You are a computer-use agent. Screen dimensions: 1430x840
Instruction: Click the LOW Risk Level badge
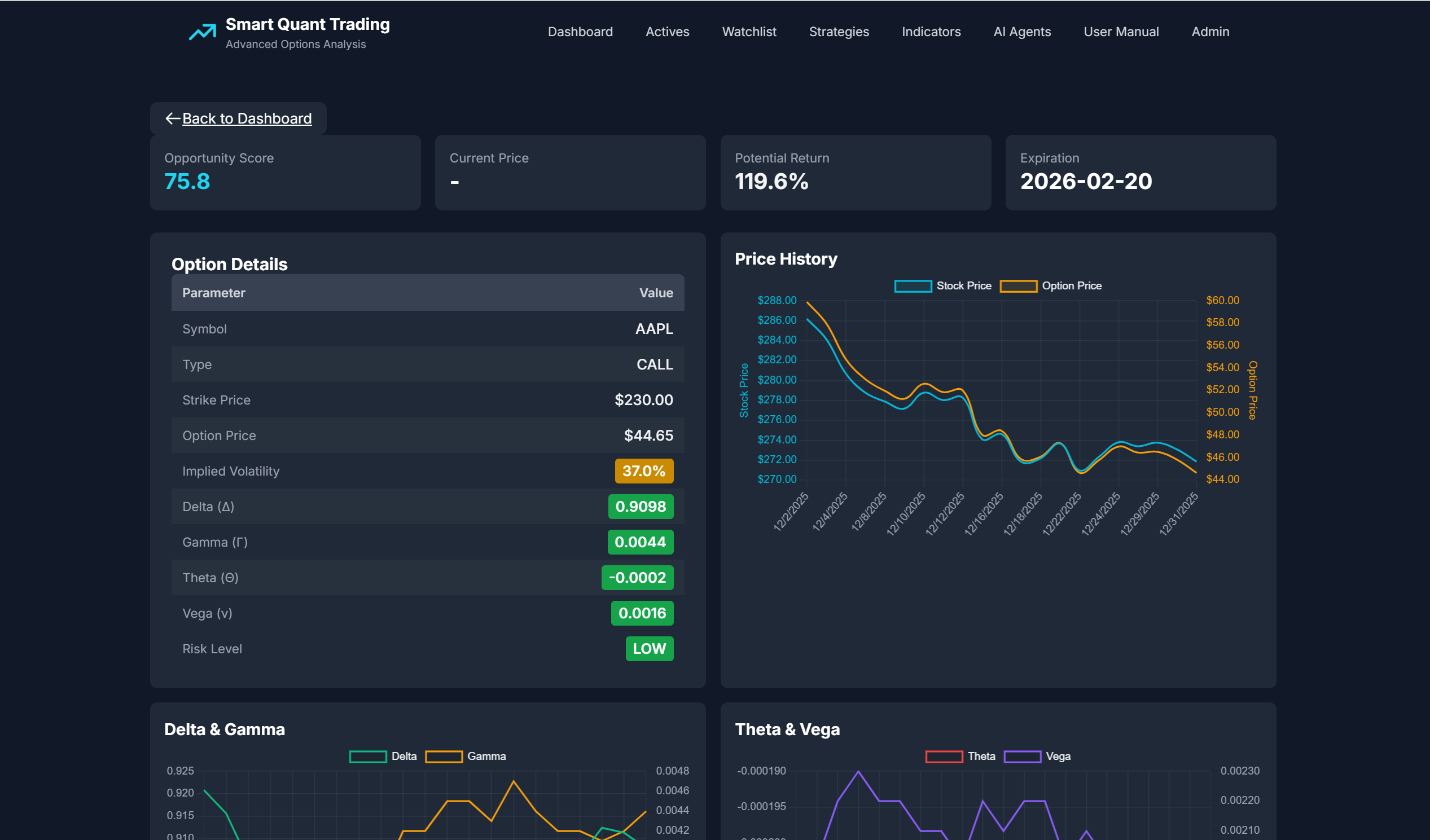tap(648, 649)
